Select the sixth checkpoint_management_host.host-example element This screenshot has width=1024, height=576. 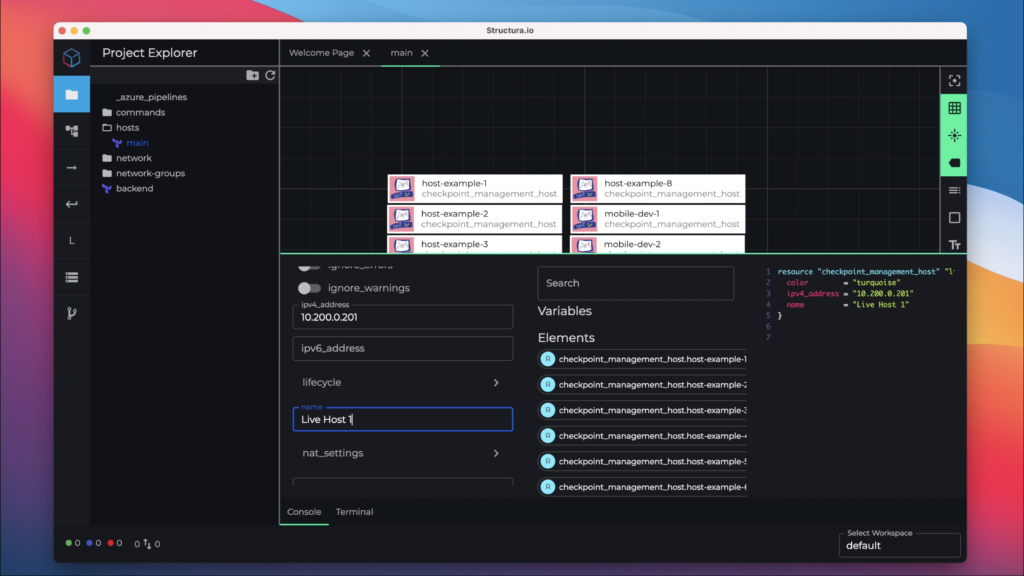tap(643, 487)
